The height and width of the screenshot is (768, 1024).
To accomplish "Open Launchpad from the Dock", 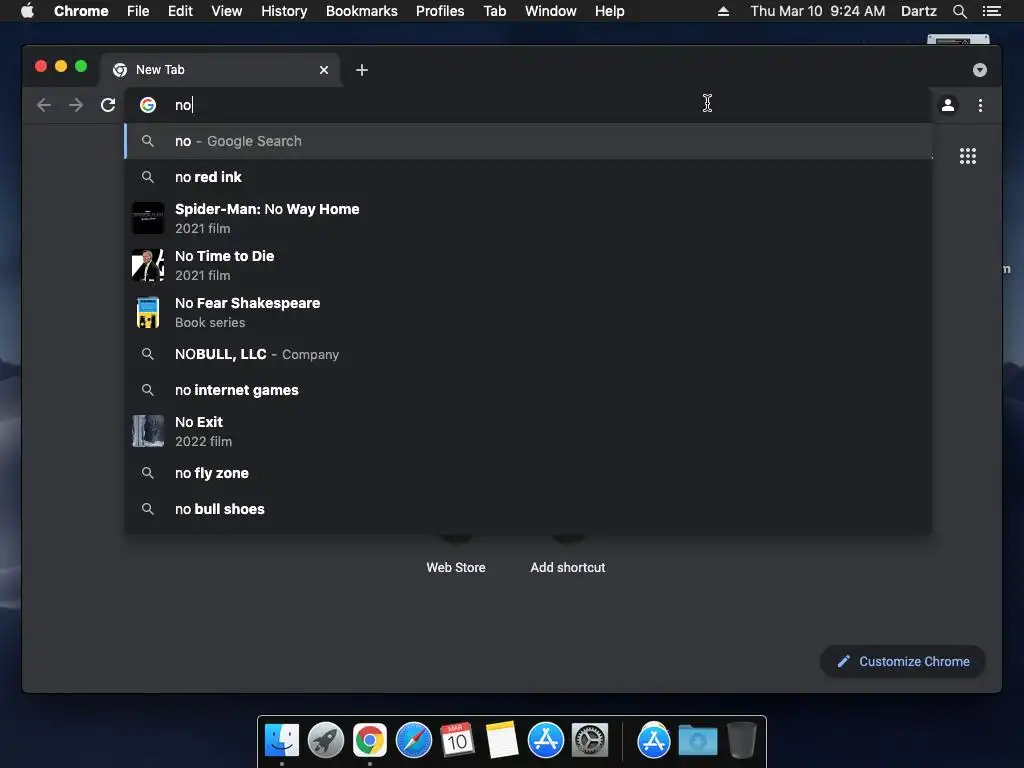I will [x=326, y=741].
